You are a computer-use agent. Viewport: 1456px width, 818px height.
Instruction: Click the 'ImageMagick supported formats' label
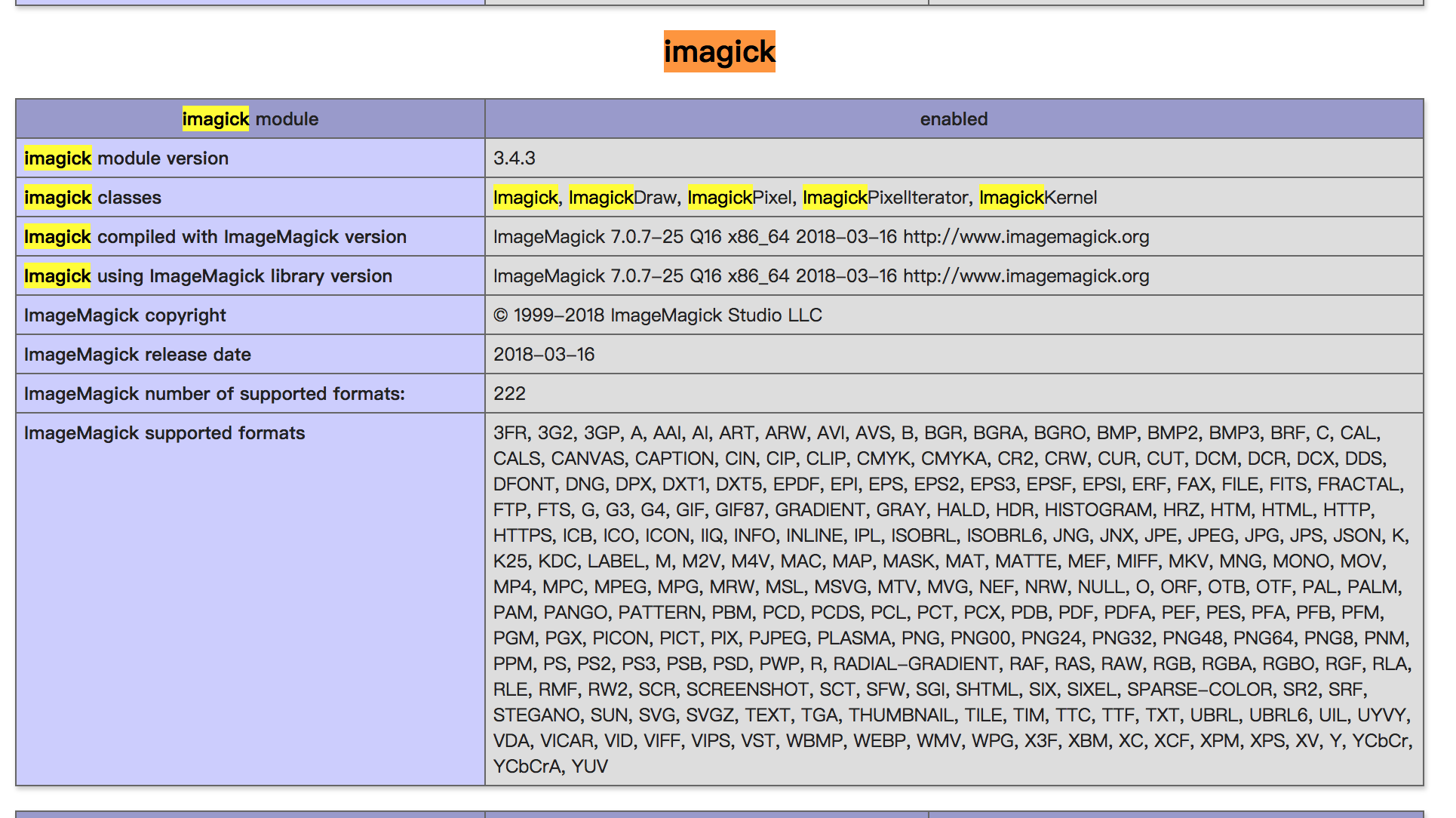click(x=164, y=433)
